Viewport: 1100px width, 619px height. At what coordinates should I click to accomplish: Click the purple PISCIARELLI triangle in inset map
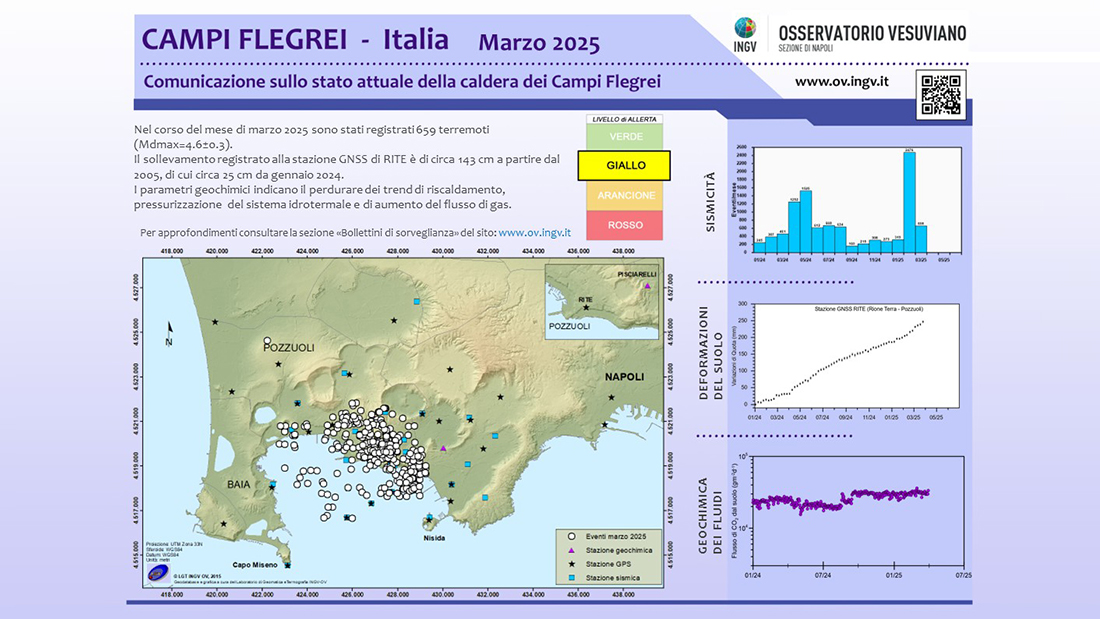(648, 287)
